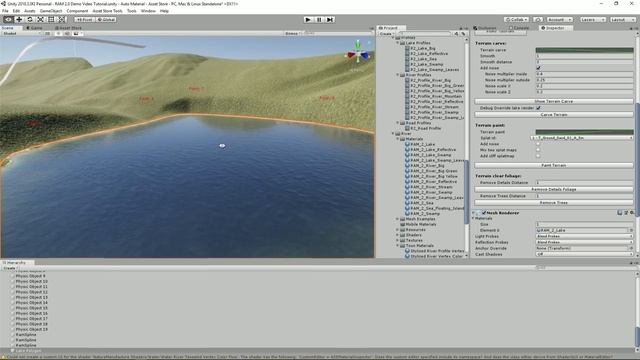640x360 pixels.
Task: Select the Hand view tool
Action: (8, 19)
